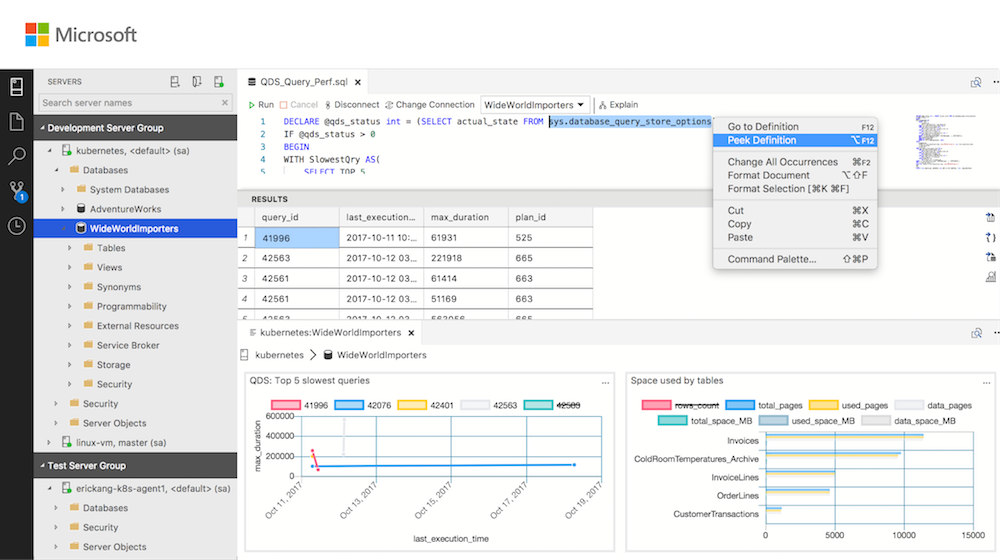1000x560 pixels.
Task: Click the plan_id column header
Action: (x=550, y=217)
